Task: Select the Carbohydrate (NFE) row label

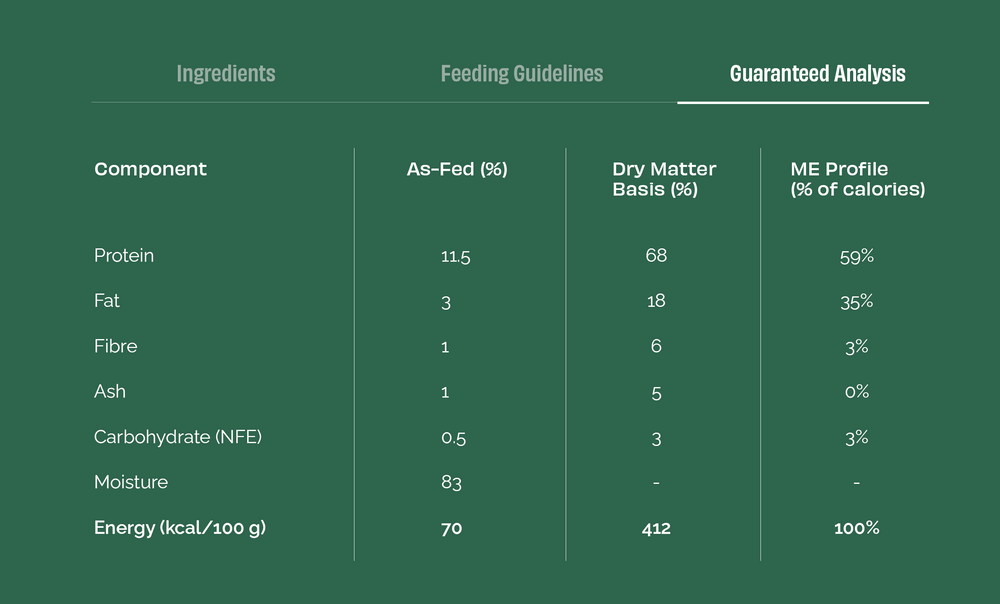Action: pyautogui.click(x=178, y=437)
